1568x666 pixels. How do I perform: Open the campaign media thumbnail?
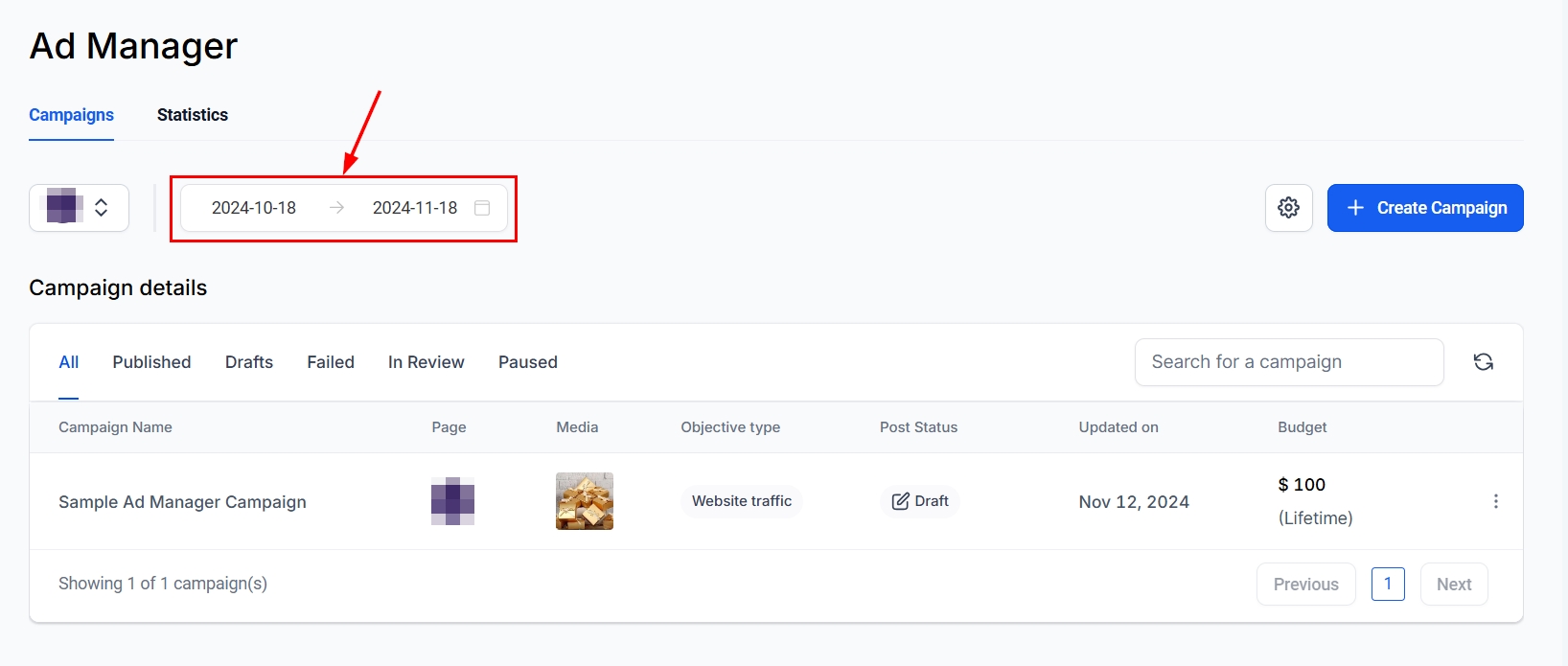pyautogui.click(x=584, y=501)
